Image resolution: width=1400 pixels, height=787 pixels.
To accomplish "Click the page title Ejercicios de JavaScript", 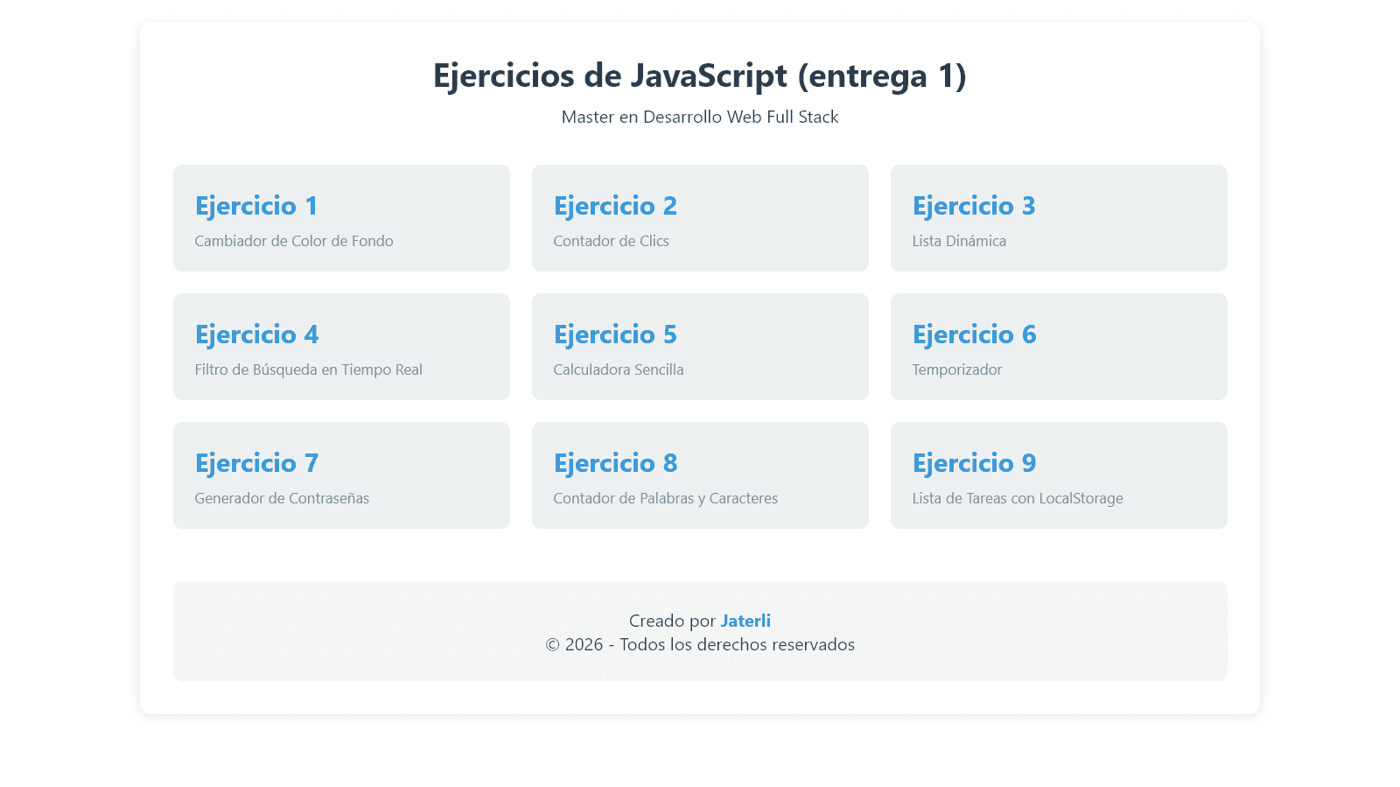I will click(x=700, y=74).
